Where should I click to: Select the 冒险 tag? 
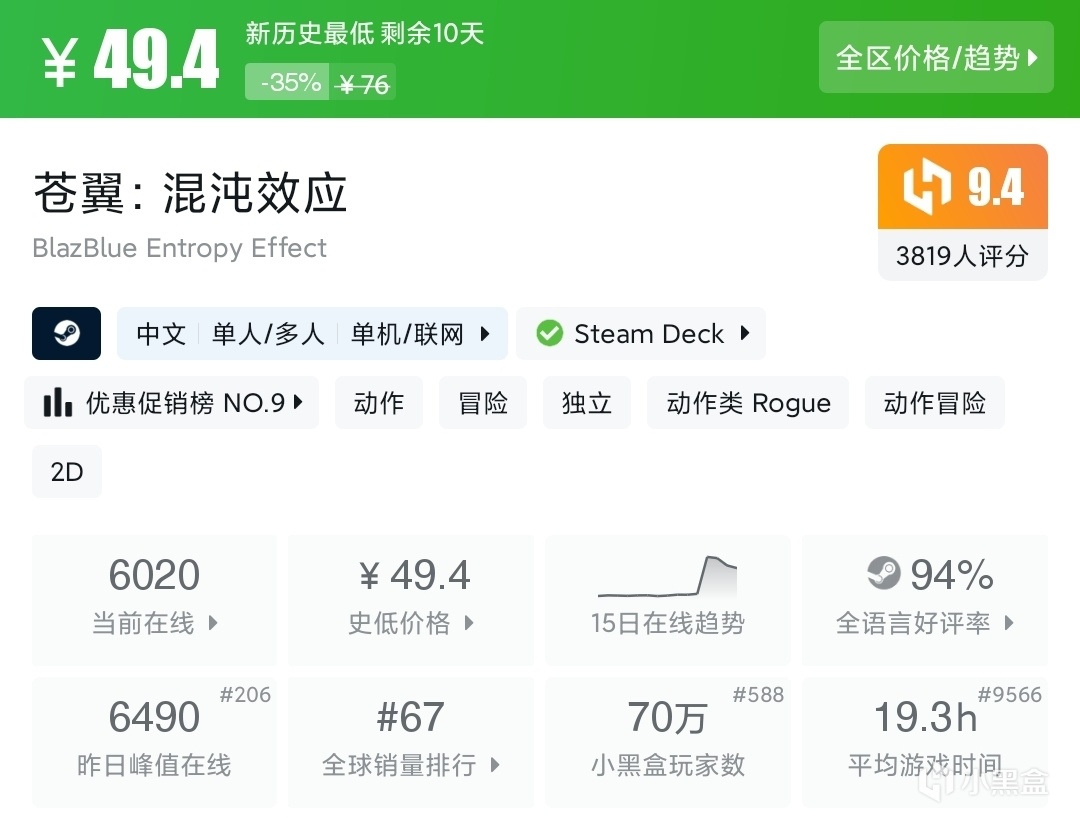(483, 402)
